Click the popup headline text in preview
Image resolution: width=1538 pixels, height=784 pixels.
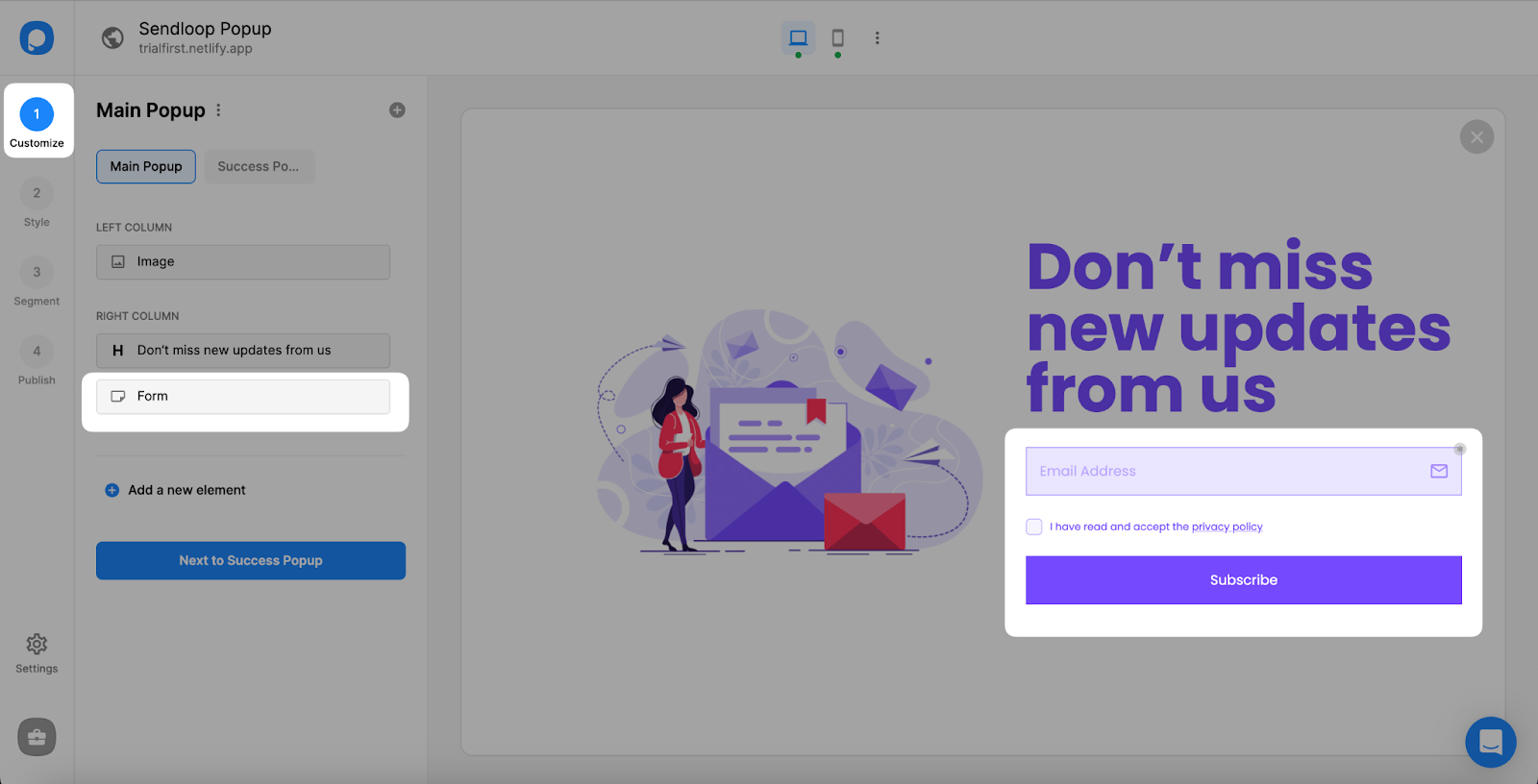[1238, 328]
